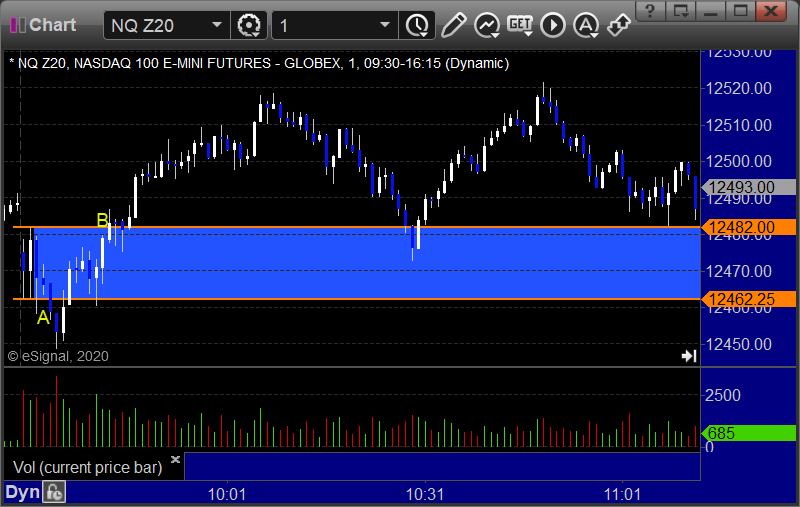
Task: Select the 12462.25 orange price line label
Action: (x=748, y=299)
